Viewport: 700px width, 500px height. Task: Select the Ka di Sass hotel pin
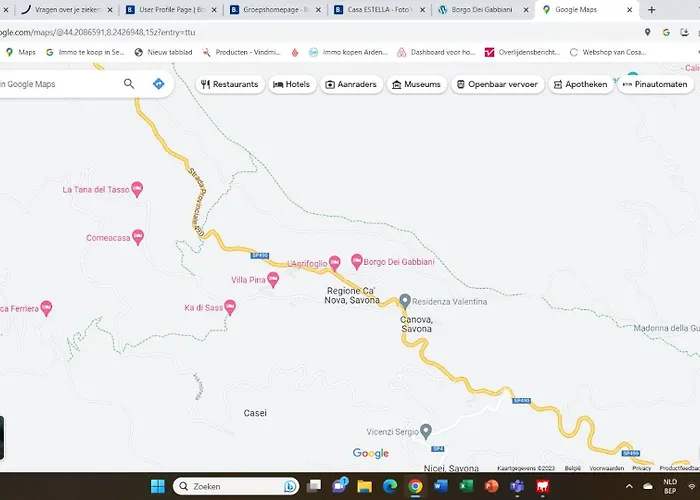[x=230, y=307]
